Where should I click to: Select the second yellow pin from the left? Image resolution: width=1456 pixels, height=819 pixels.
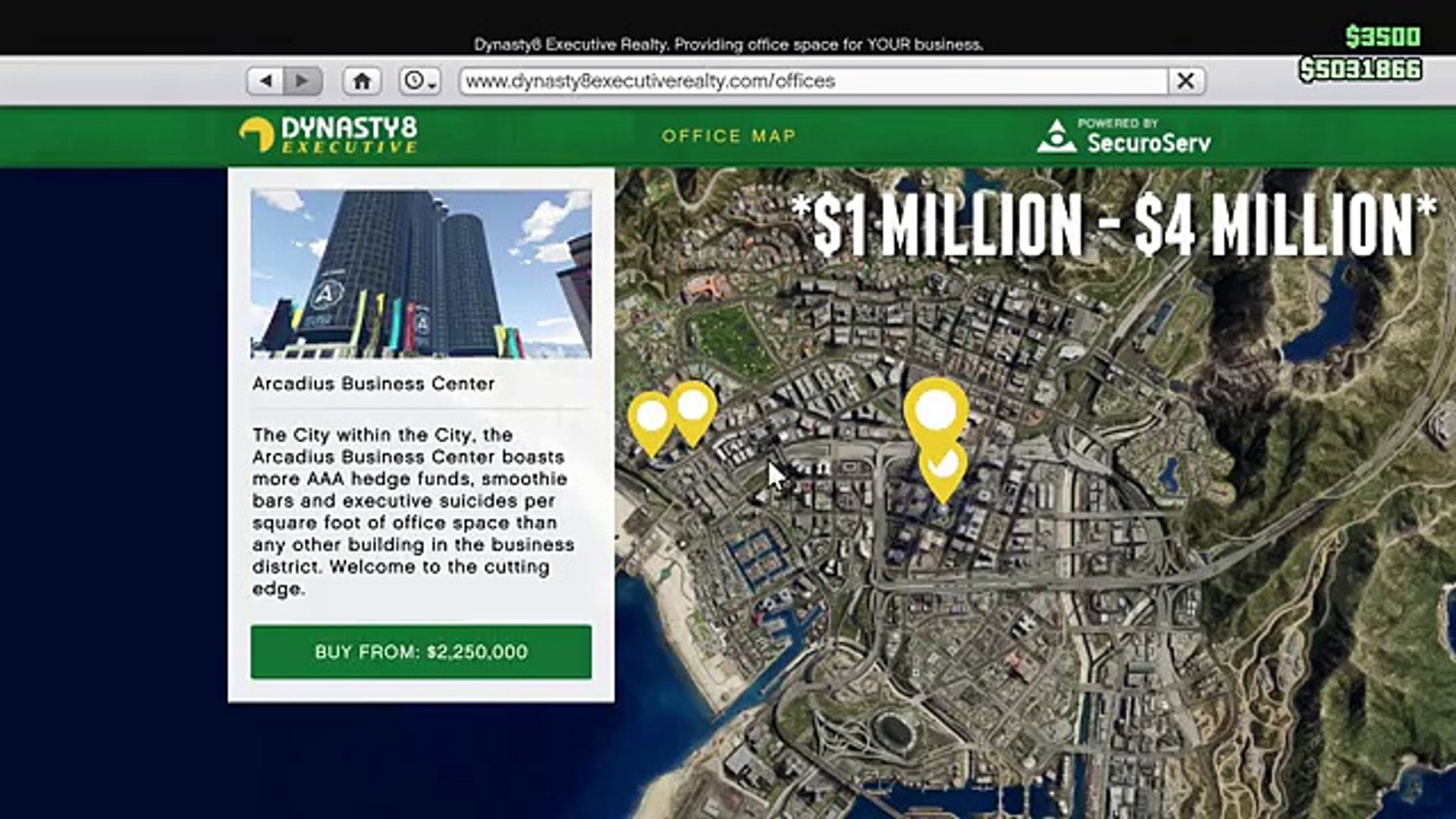click(692, 408)
